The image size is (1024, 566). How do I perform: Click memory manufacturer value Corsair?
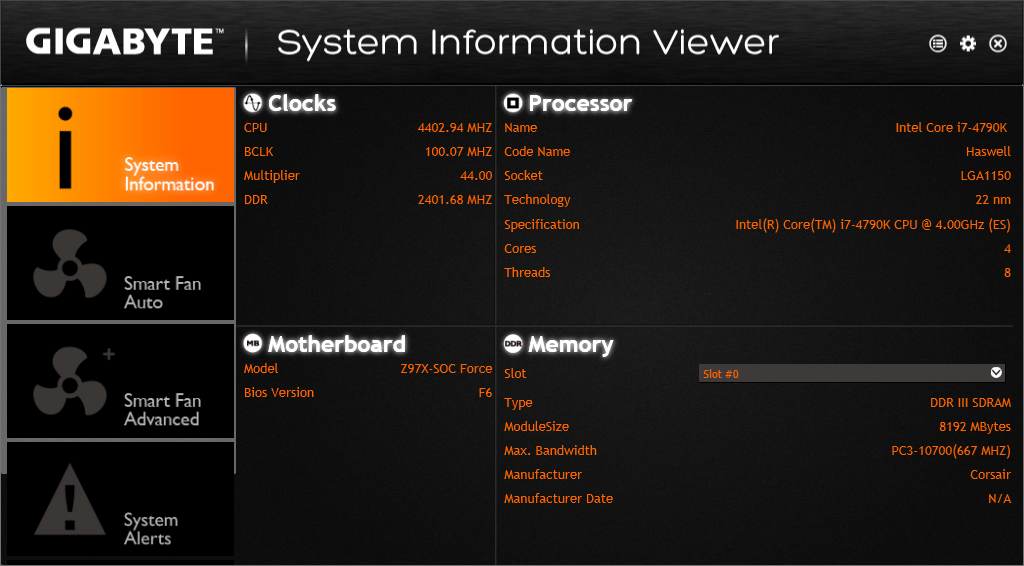point(990,475)
